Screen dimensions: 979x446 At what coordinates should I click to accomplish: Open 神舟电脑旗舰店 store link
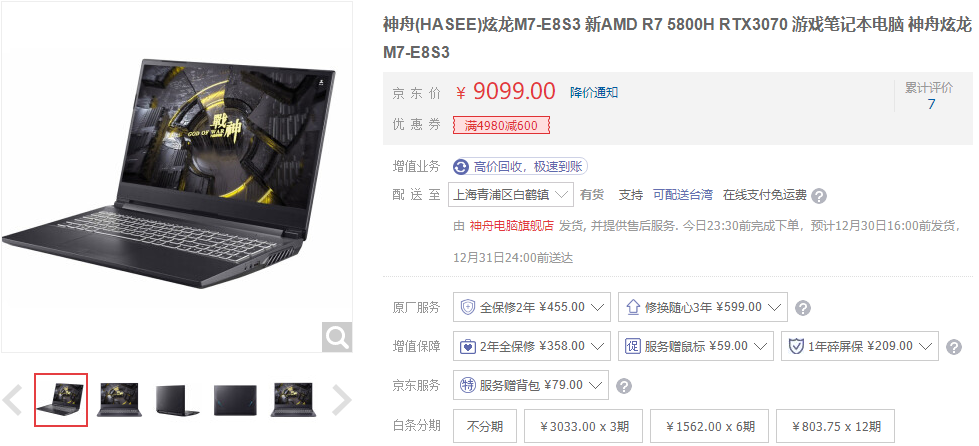tap(511, 226)
